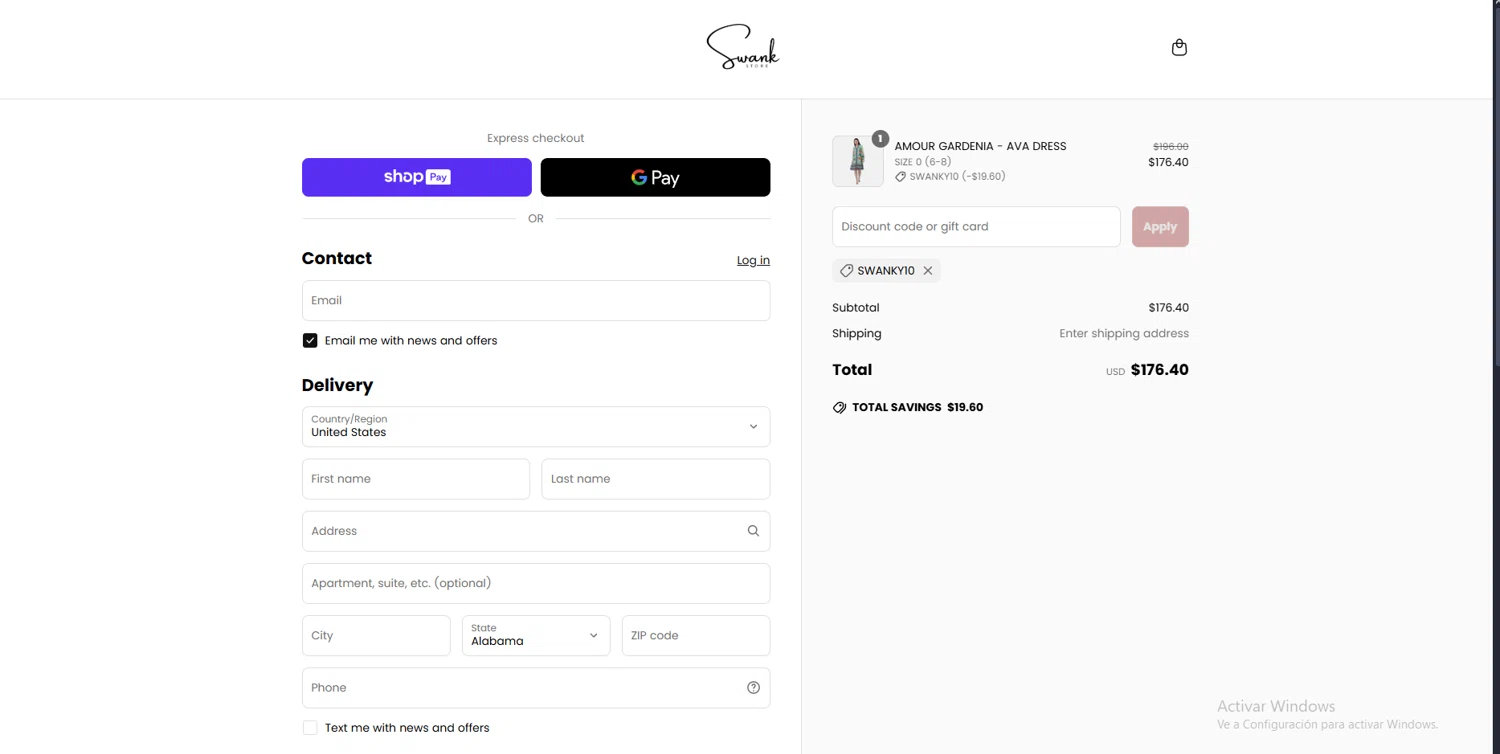Open the shopping bag cart icon
The height and width of the screenshot is (754, 1500).
point(1179,47)
